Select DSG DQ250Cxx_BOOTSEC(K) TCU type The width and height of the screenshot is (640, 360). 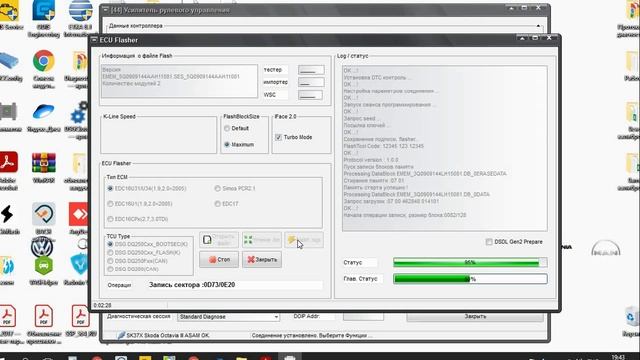pos(110,244)
